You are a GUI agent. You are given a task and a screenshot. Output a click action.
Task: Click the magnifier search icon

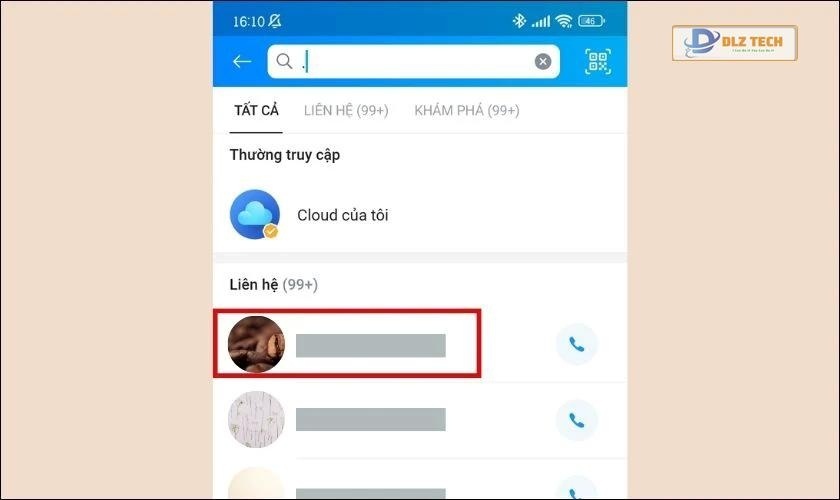coord(284,61)
